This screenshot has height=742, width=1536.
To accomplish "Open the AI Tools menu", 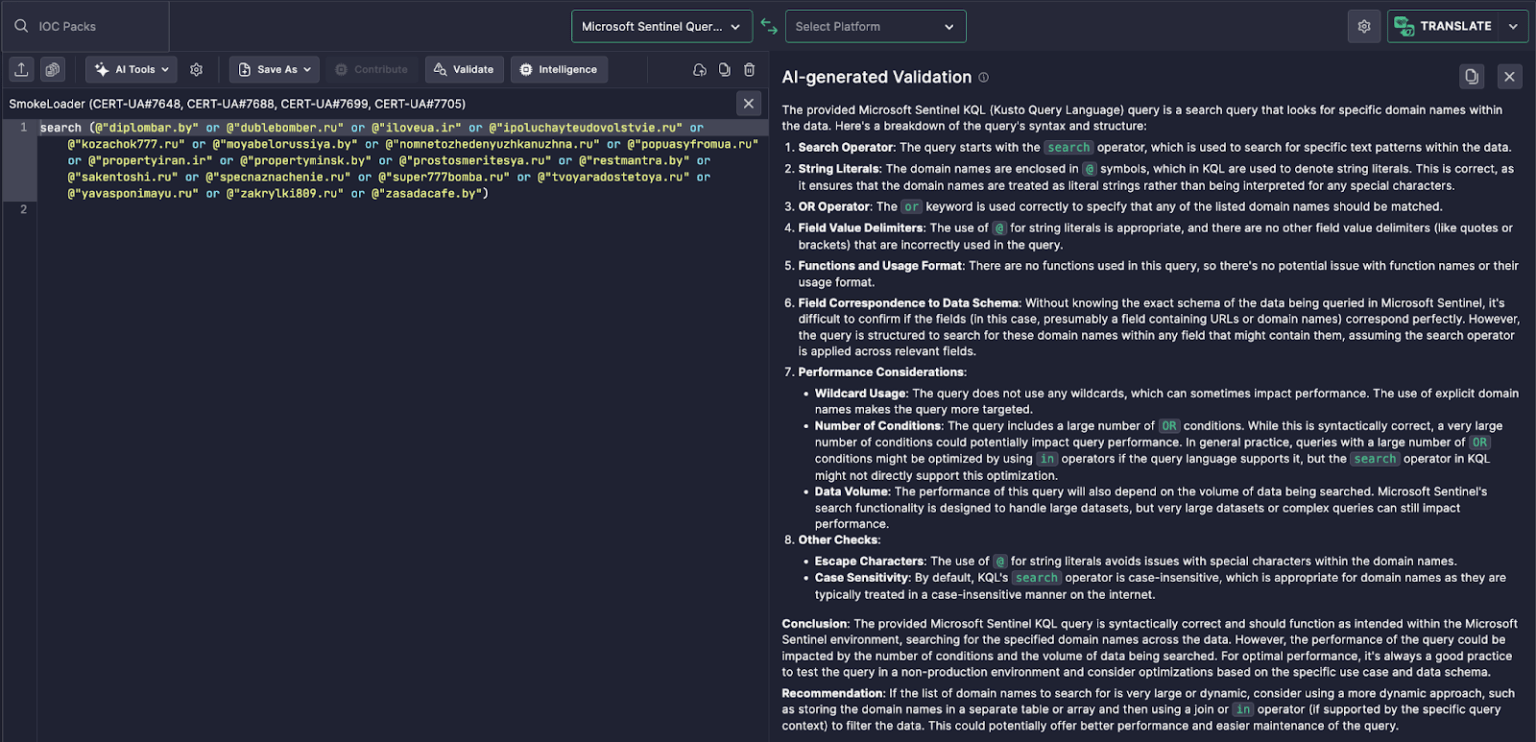I will point(131,69).
